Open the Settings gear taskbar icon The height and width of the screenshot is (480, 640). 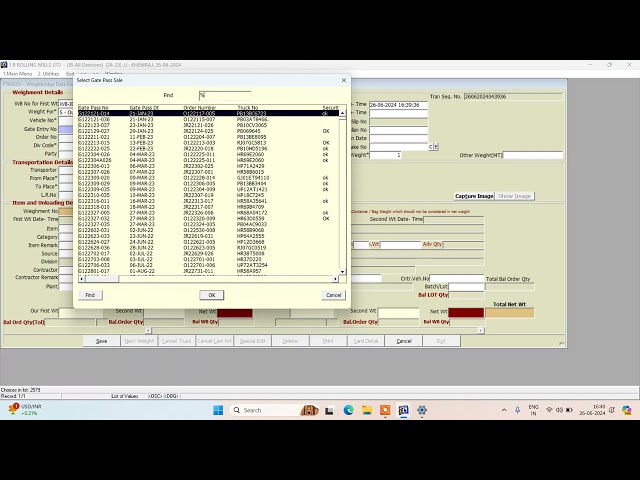click(422, 410)
